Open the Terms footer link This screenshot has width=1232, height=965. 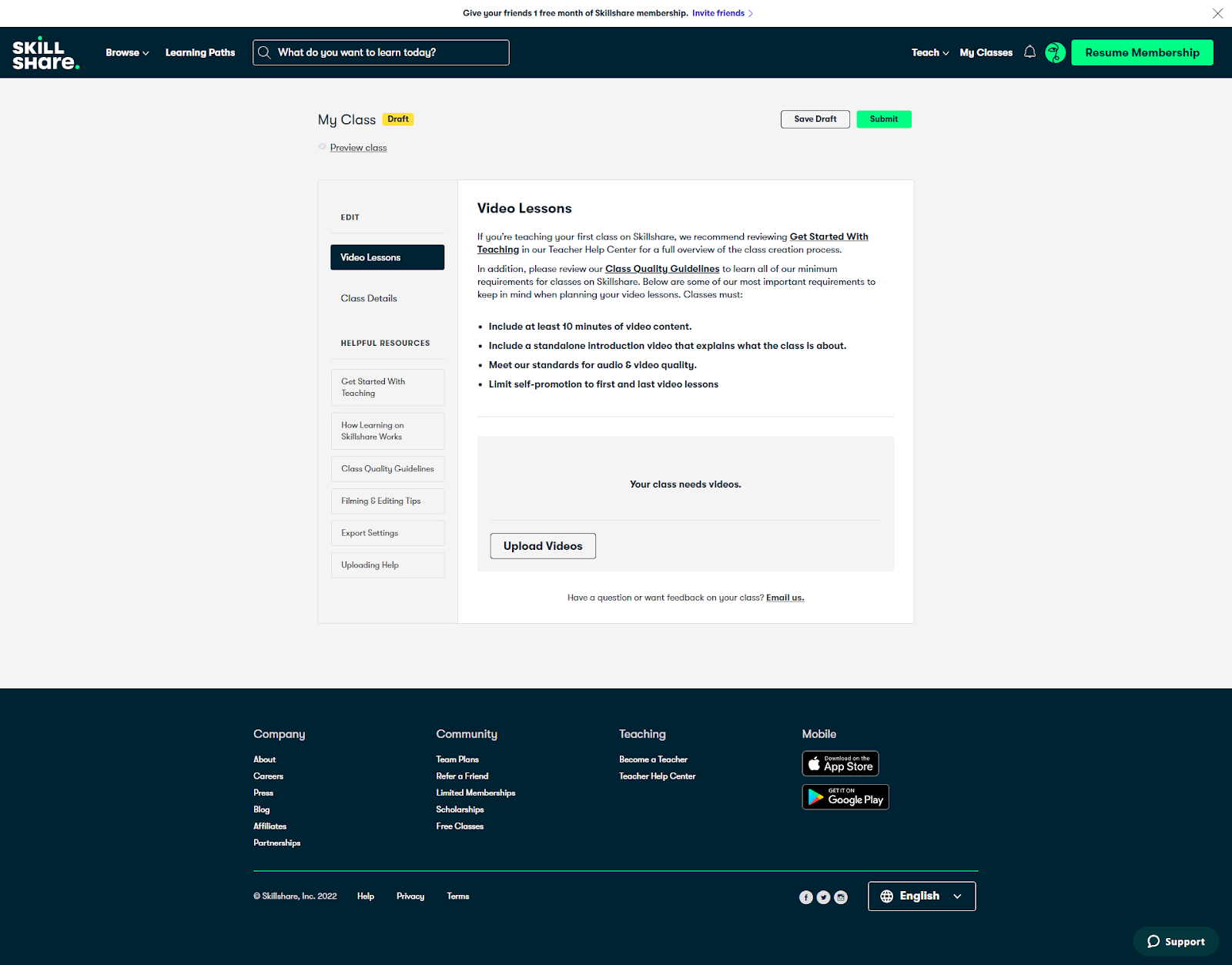458,896
